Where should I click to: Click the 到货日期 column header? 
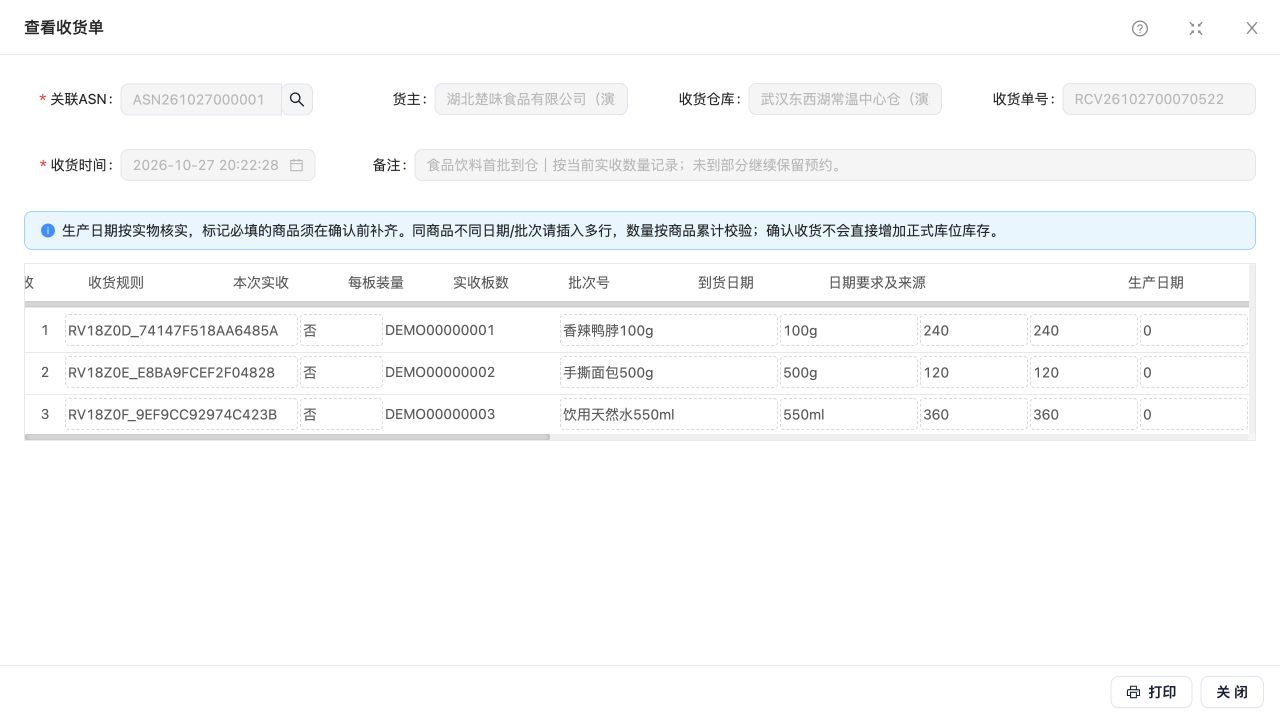tap(726, 283)
